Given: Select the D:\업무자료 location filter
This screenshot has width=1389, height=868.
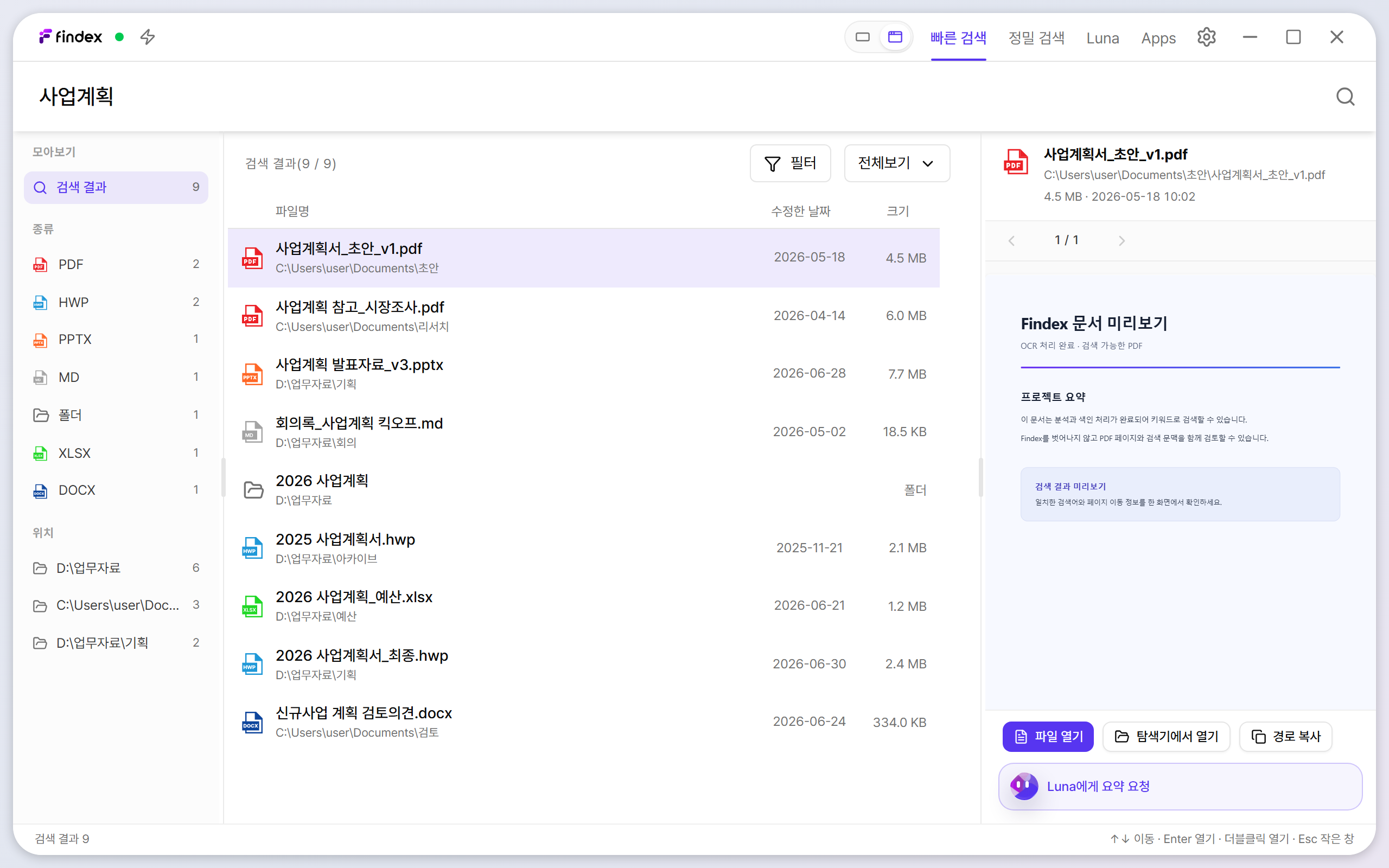Looking at the screenshot, I should [116, 568].
